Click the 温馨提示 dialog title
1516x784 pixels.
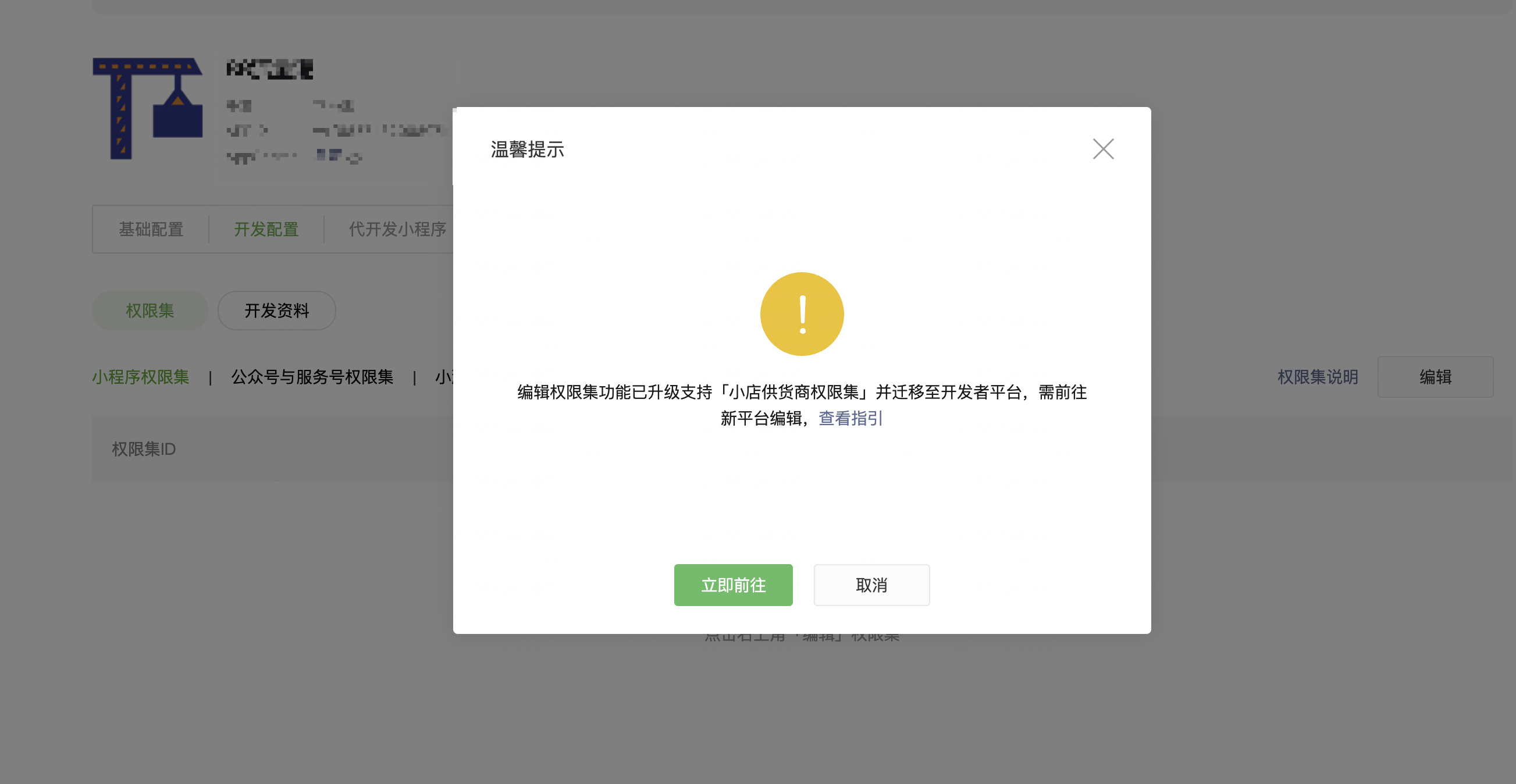527,149
